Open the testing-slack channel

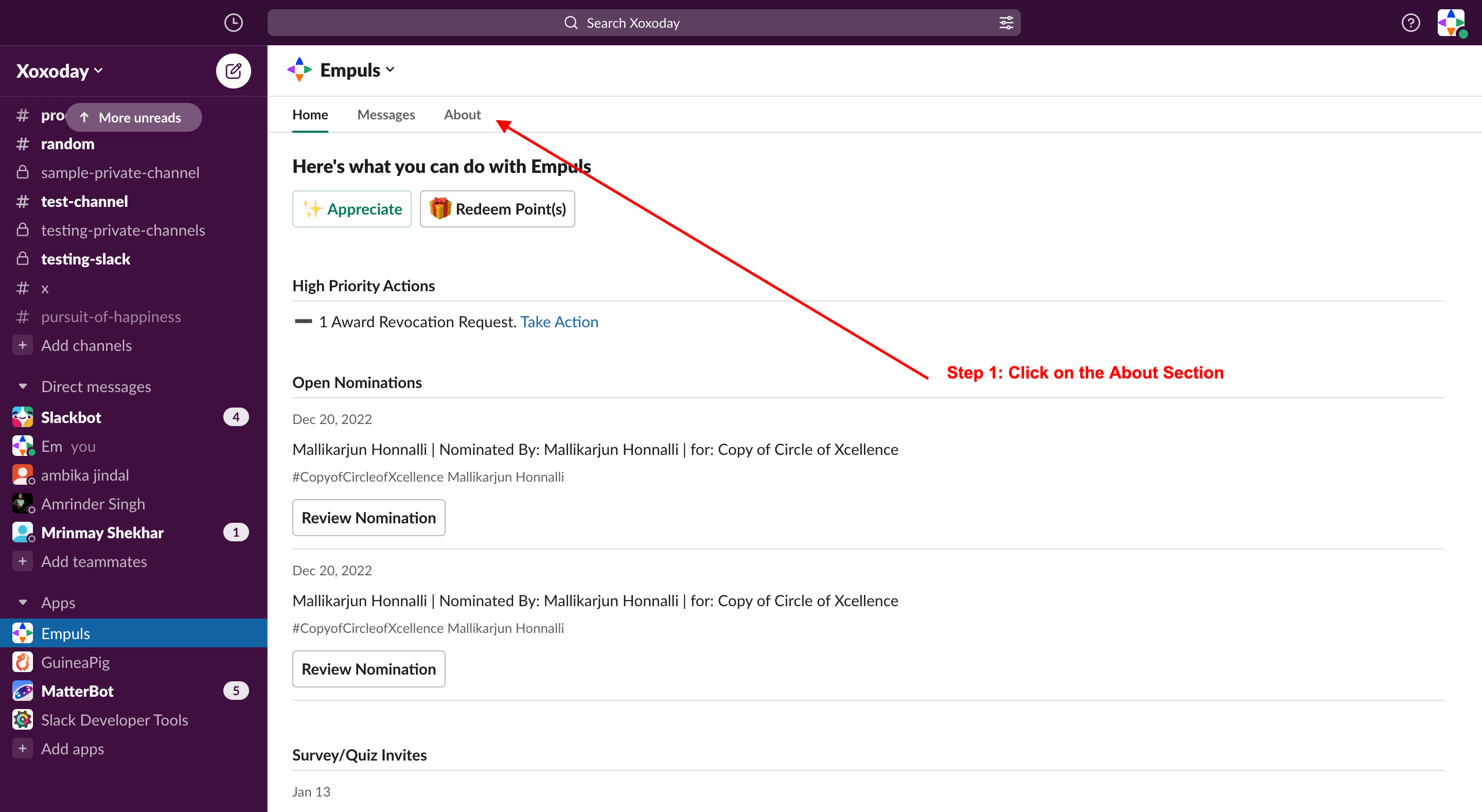[x=133, y=259]
